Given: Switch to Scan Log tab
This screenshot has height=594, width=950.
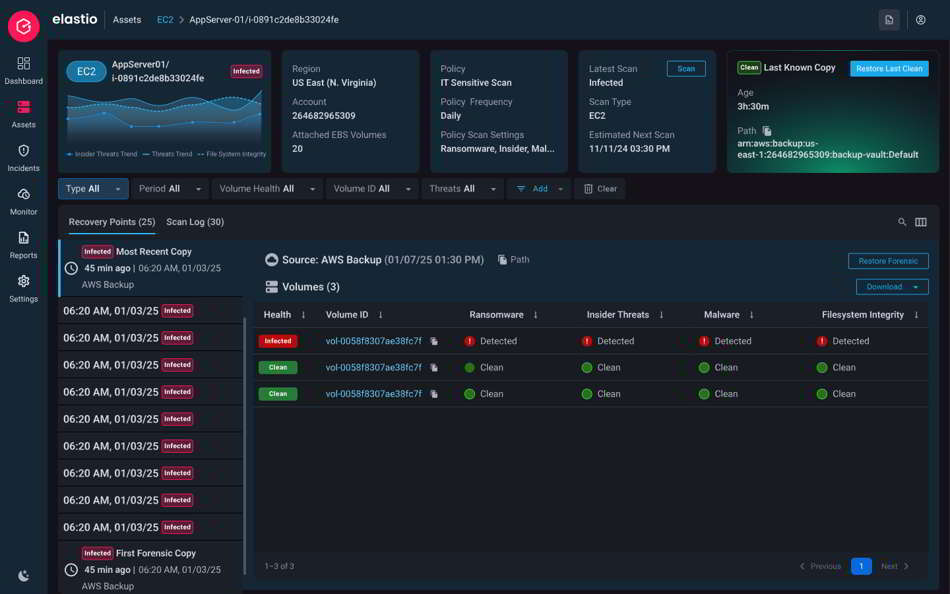Looking at the screenshot, I should pyautogui.click(x=195, y=222).
